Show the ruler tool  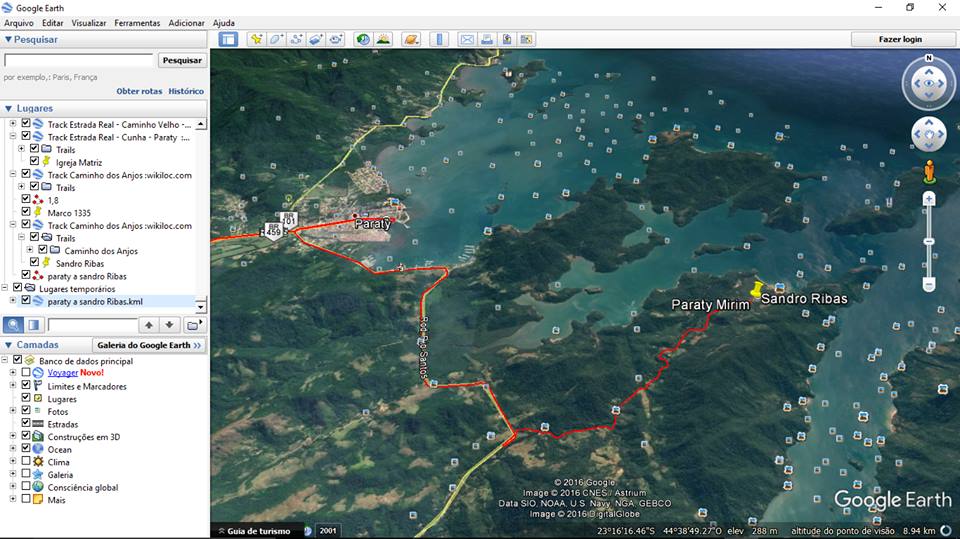click(x=439, y=39)
